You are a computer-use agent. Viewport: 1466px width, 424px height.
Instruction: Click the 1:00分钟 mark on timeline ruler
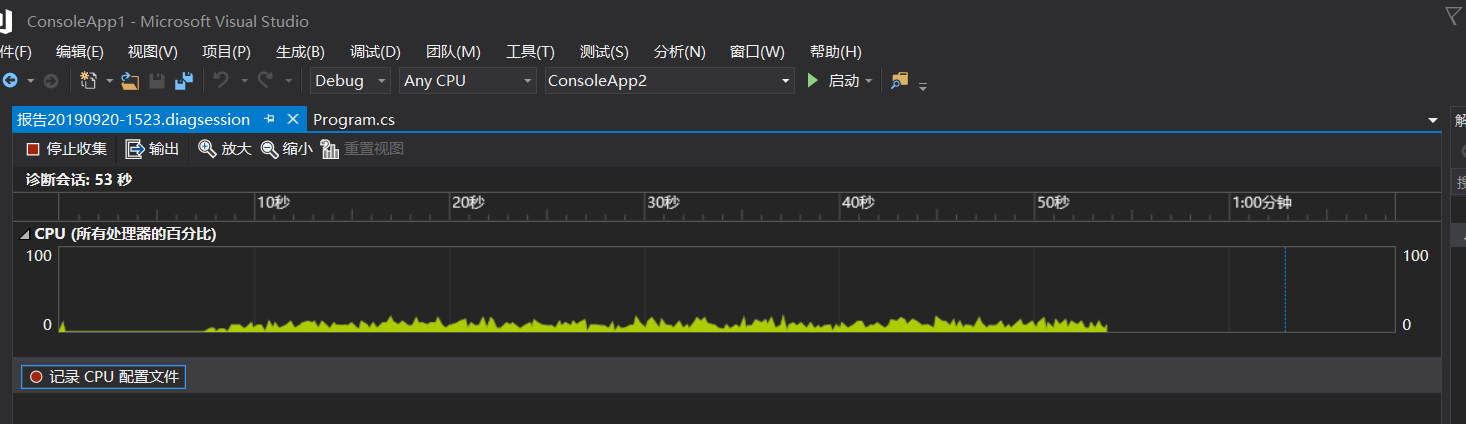[1262, 202]
